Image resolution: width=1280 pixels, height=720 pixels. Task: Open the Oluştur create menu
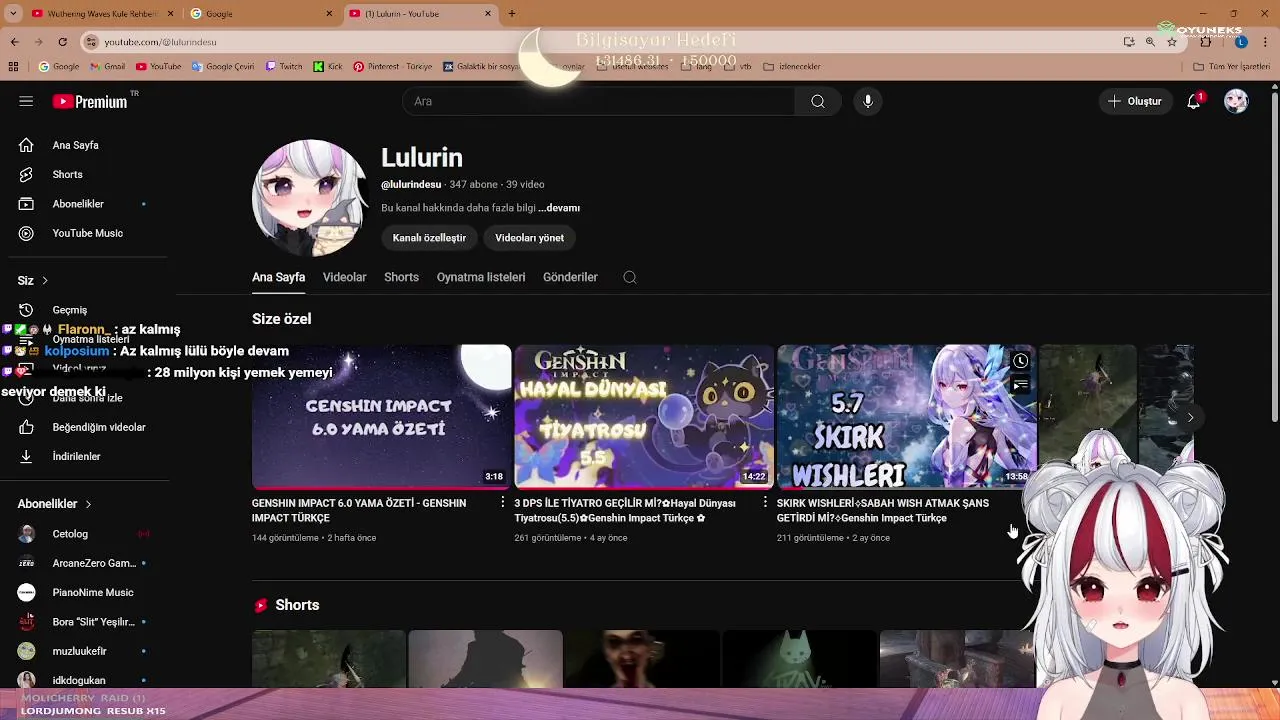[x=1135, y=101]
